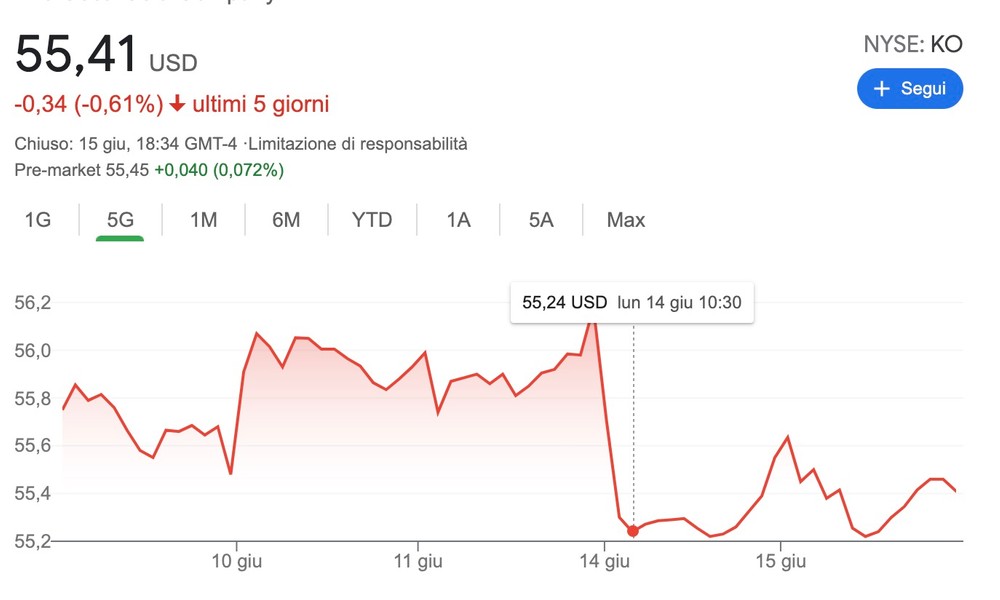Click the red data point on chart
The height and width of the screenshot is (600, 1000).
pyautogui.click(x=633, y=531)
